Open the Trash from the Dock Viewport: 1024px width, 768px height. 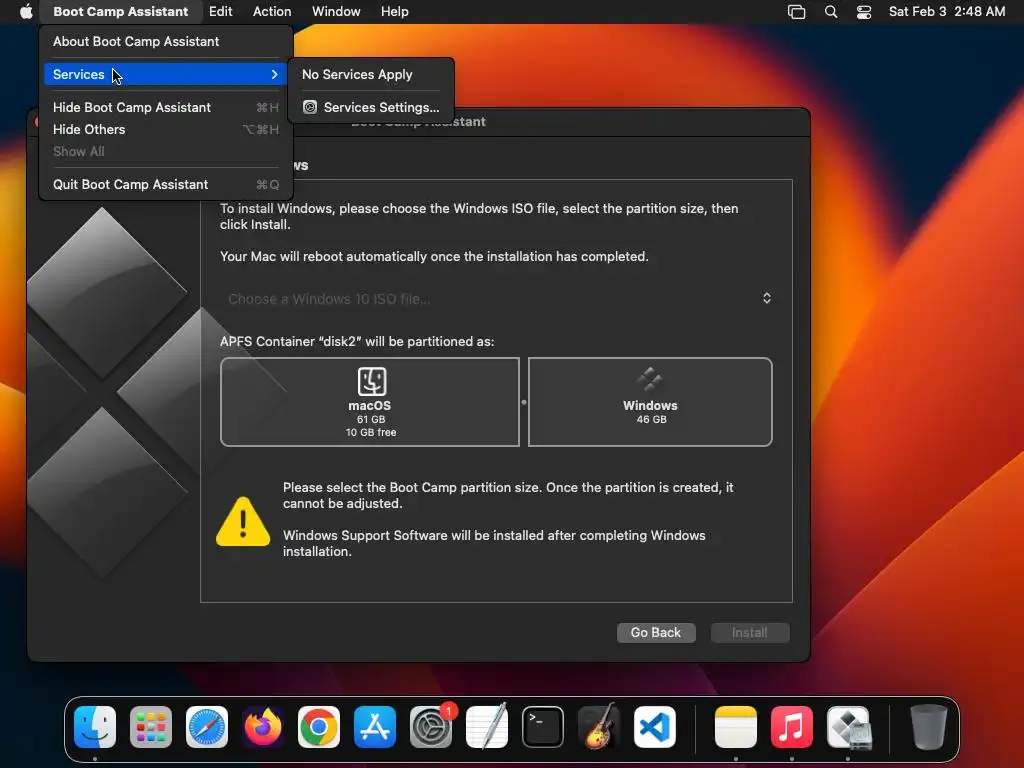coord(928,726)
